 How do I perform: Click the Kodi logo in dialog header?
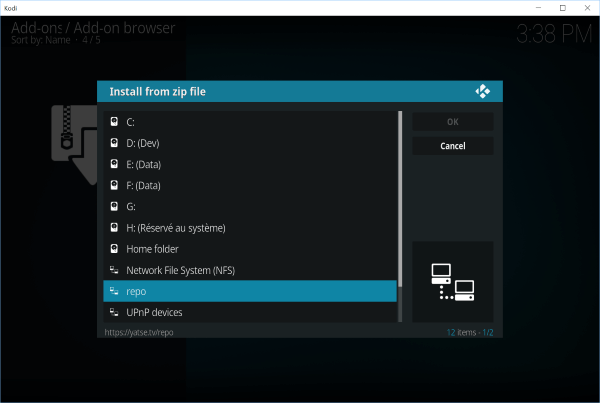coord(482,92)
